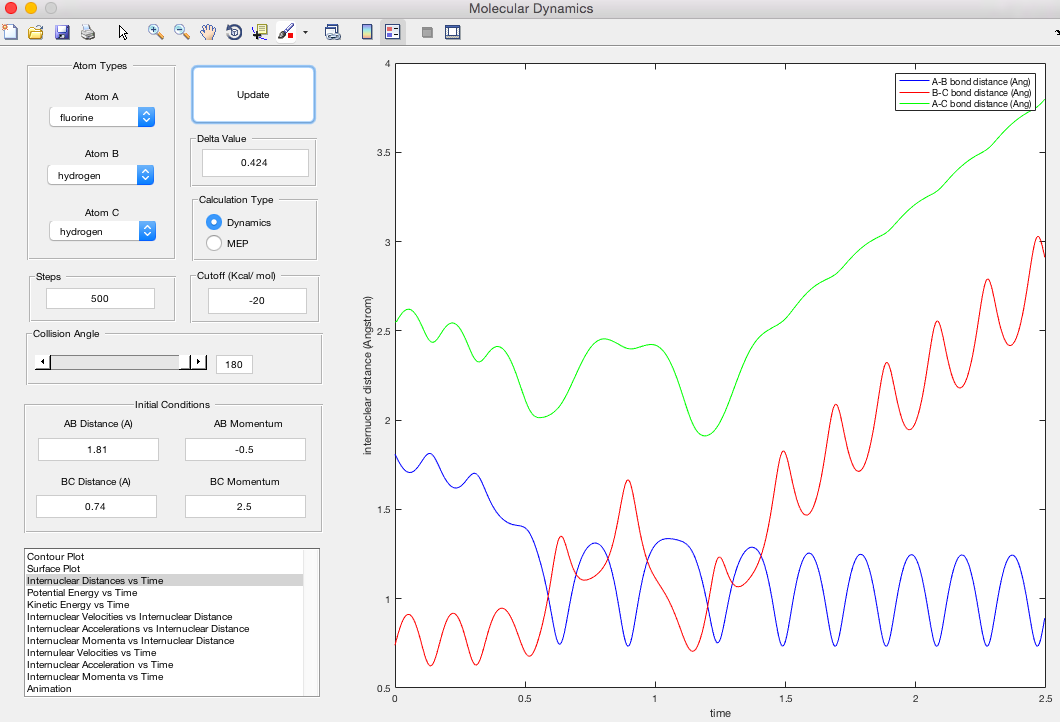Click the Delta Value input field

(255, 162)
